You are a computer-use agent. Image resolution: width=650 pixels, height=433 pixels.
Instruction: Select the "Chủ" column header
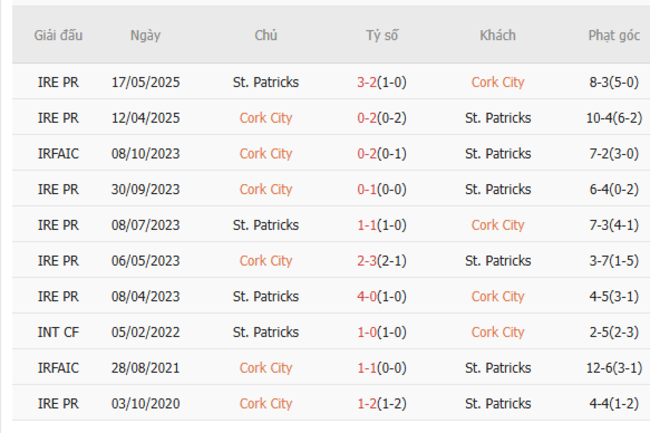click(x=265, y=35)
